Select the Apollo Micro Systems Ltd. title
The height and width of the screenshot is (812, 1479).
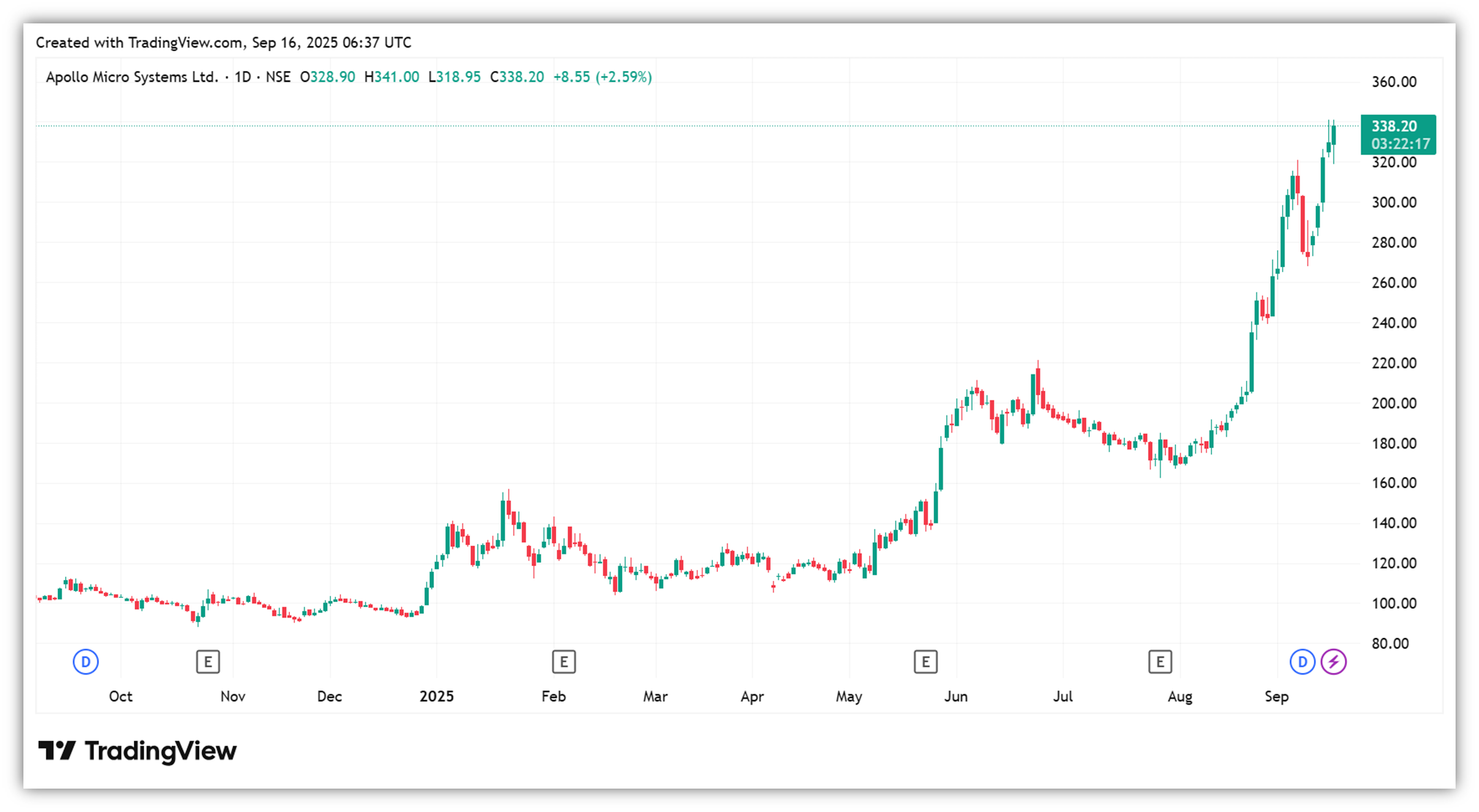[132, 77]
